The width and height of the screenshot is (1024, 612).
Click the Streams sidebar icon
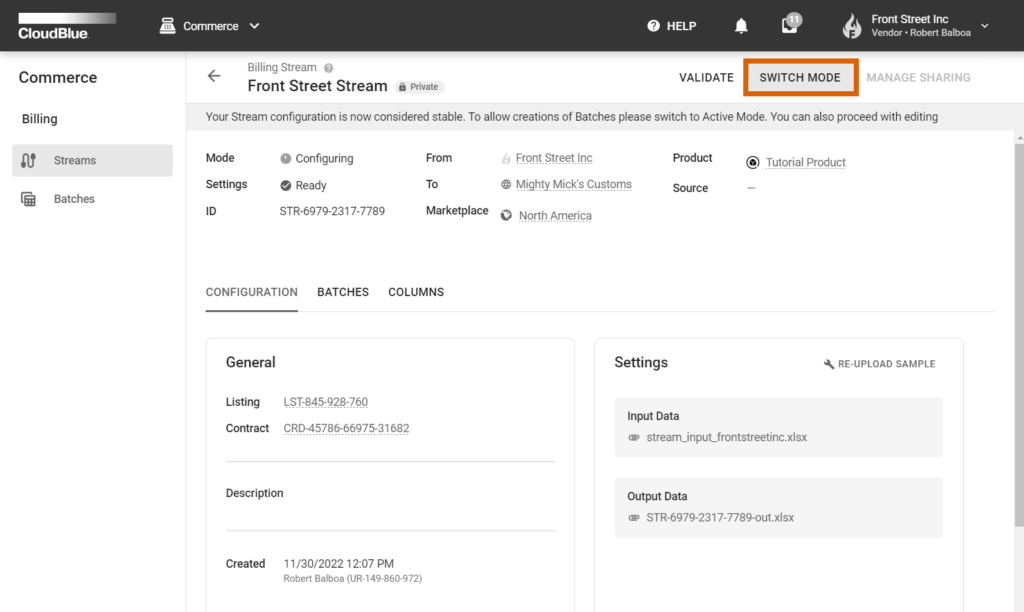click(28, 161)
